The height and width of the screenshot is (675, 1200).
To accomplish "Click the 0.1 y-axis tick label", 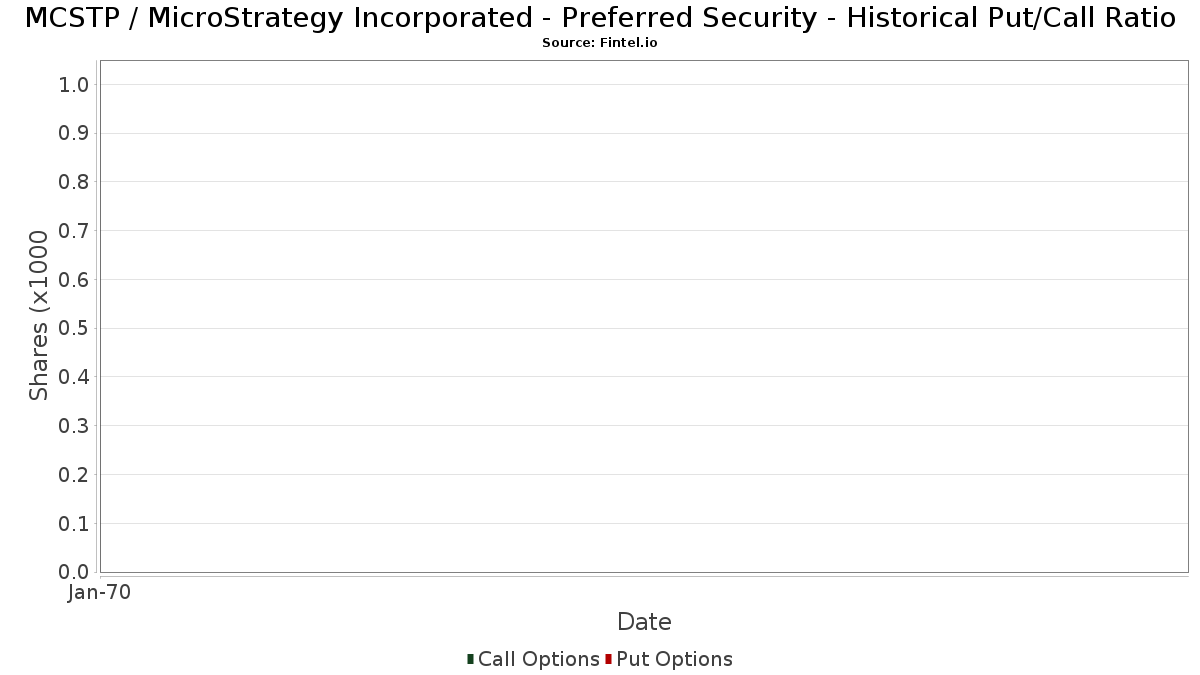I will coord(74,523).
